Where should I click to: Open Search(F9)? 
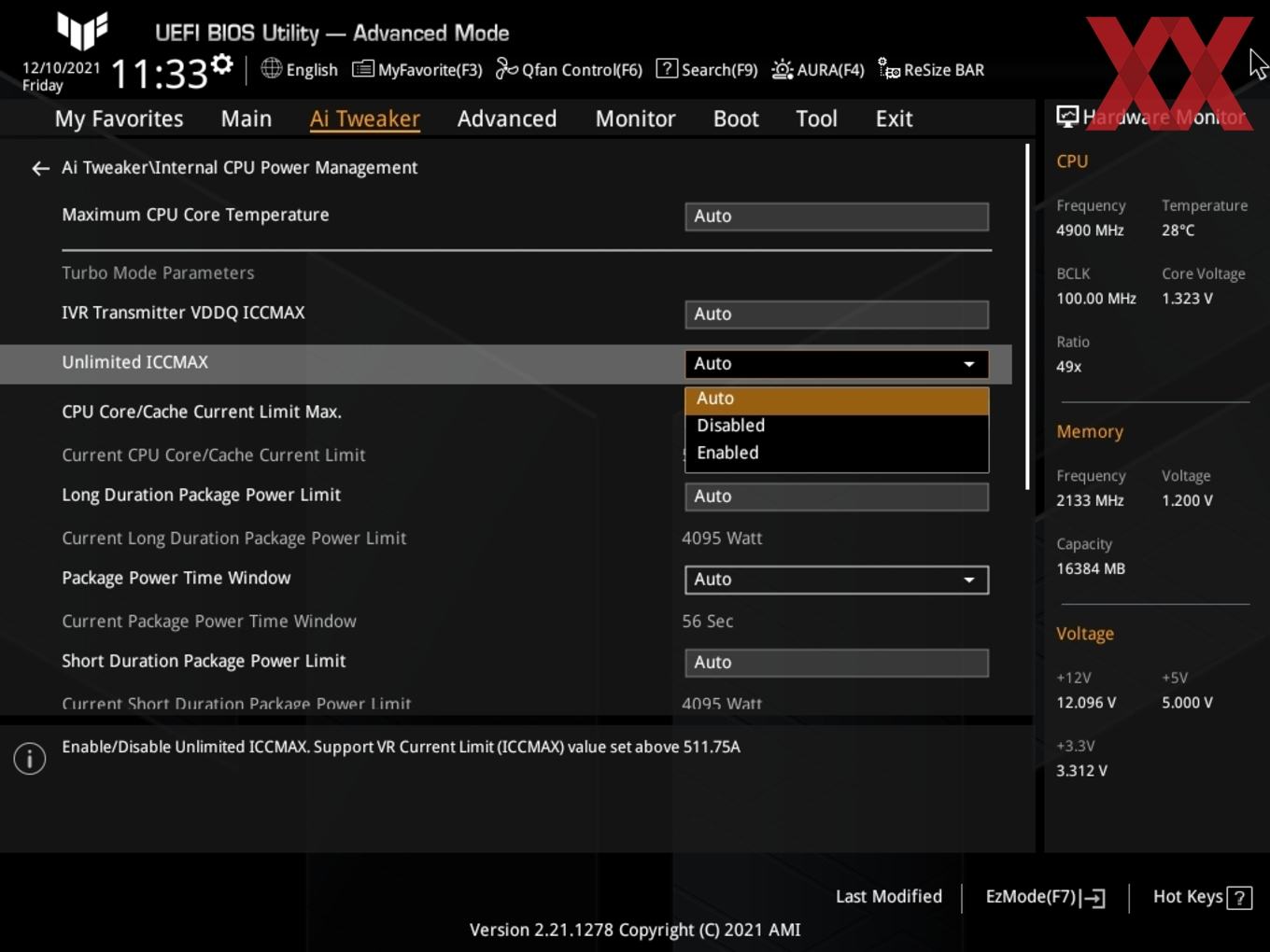[707, 70]
